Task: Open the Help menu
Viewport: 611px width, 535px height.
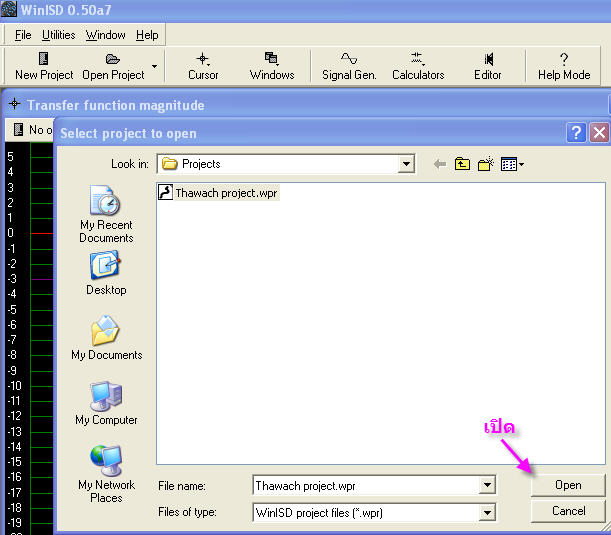Action: 147,35
